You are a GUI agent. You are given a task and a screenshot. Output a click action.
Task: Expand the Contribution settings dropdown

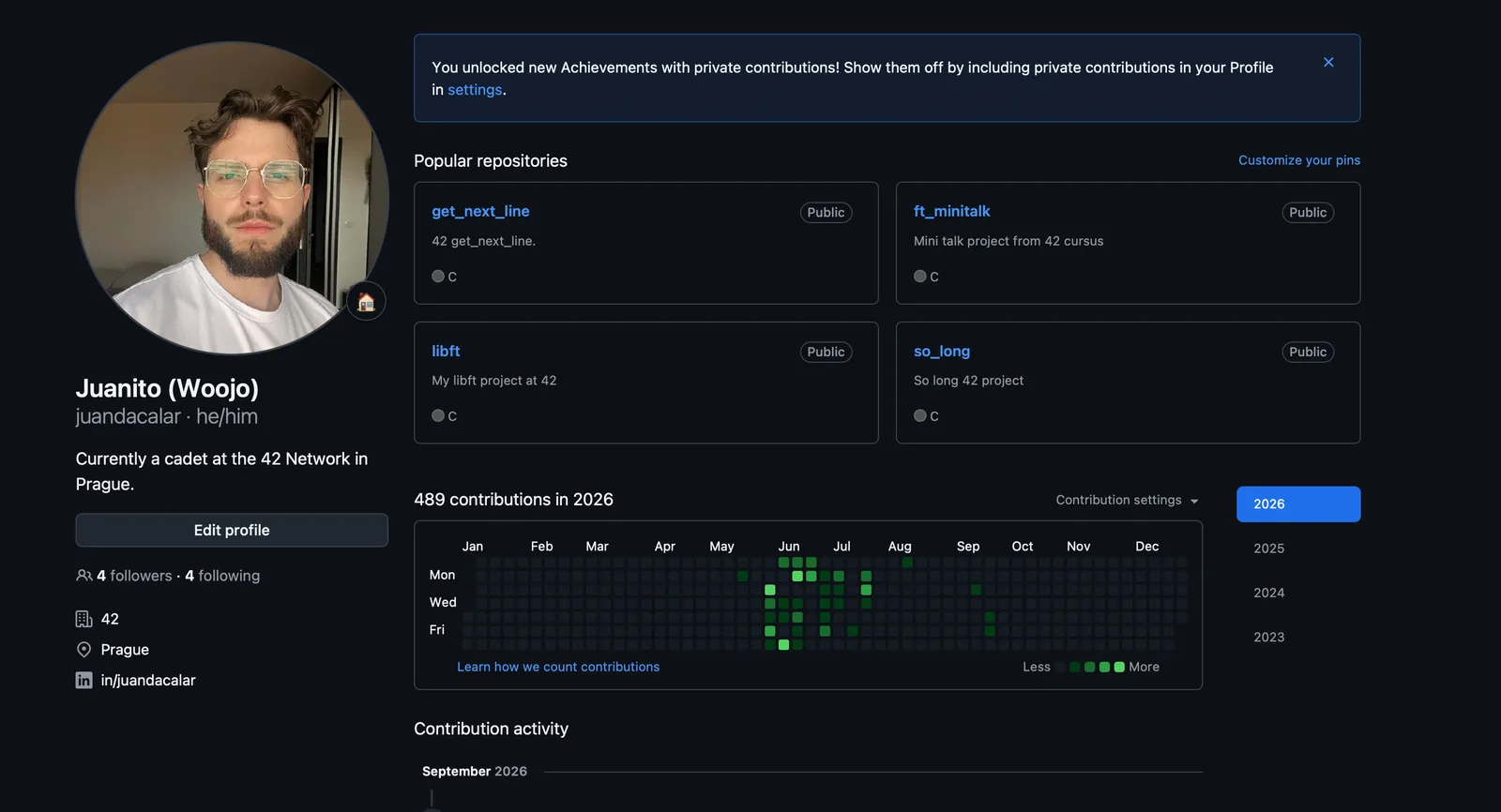point(1128,501)
